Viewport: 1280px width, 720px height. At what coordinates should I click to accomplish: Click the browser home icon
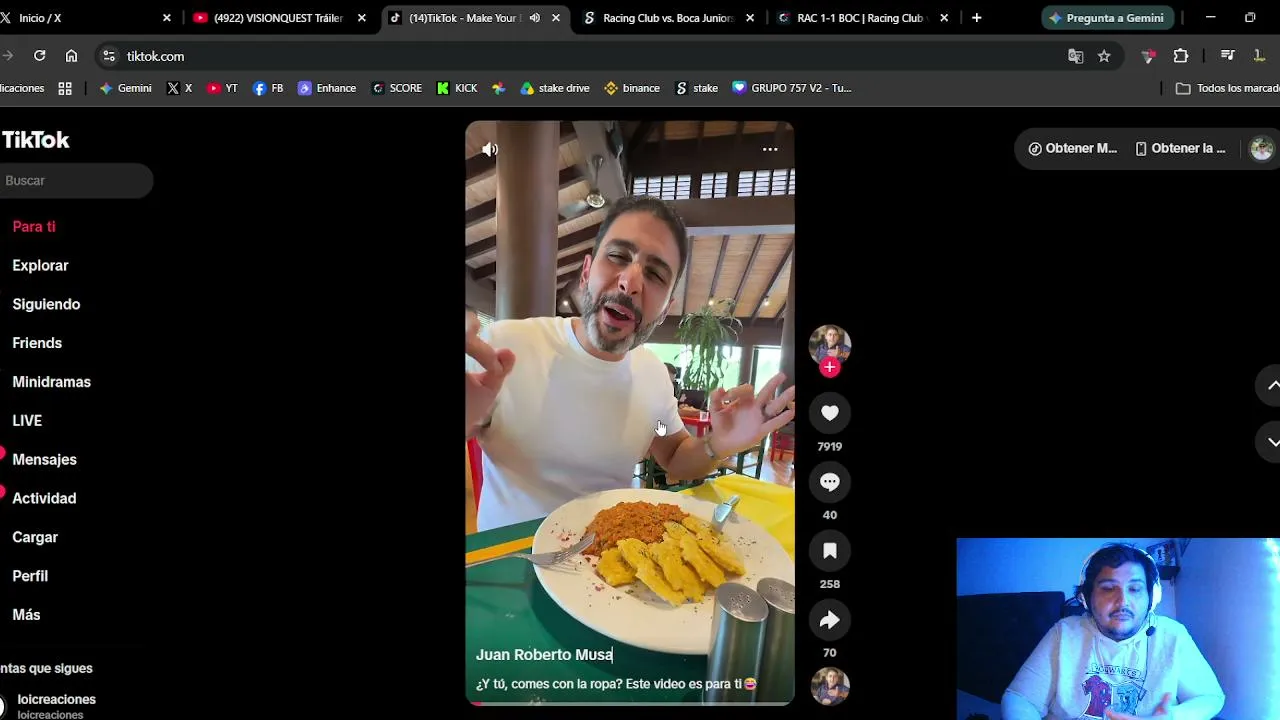click(x=71, y=56)
